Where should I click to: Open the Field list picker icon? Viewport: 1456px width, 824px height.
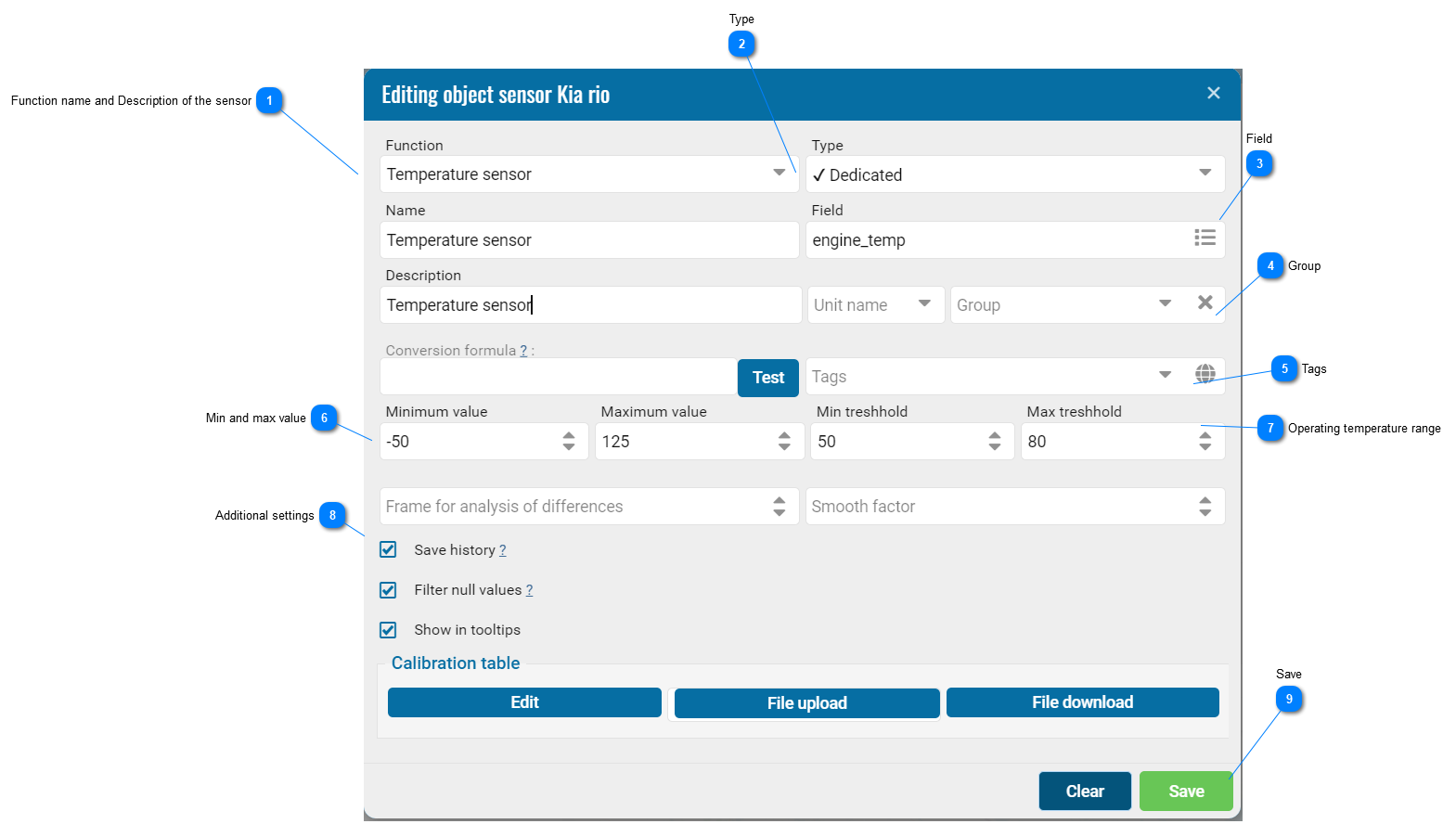(x=1205, y=238)
